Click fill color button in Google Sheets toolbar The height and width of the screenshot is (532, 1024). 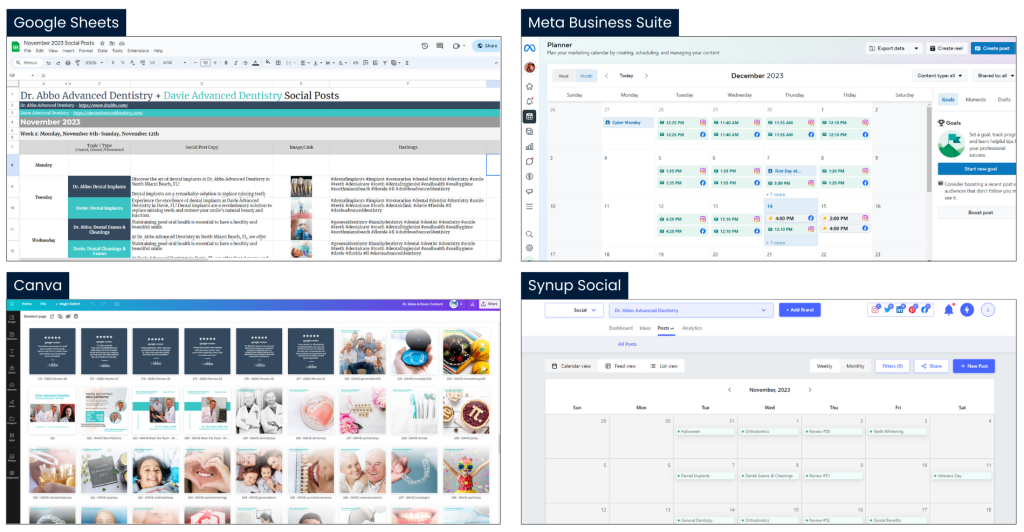coord(268,63)
